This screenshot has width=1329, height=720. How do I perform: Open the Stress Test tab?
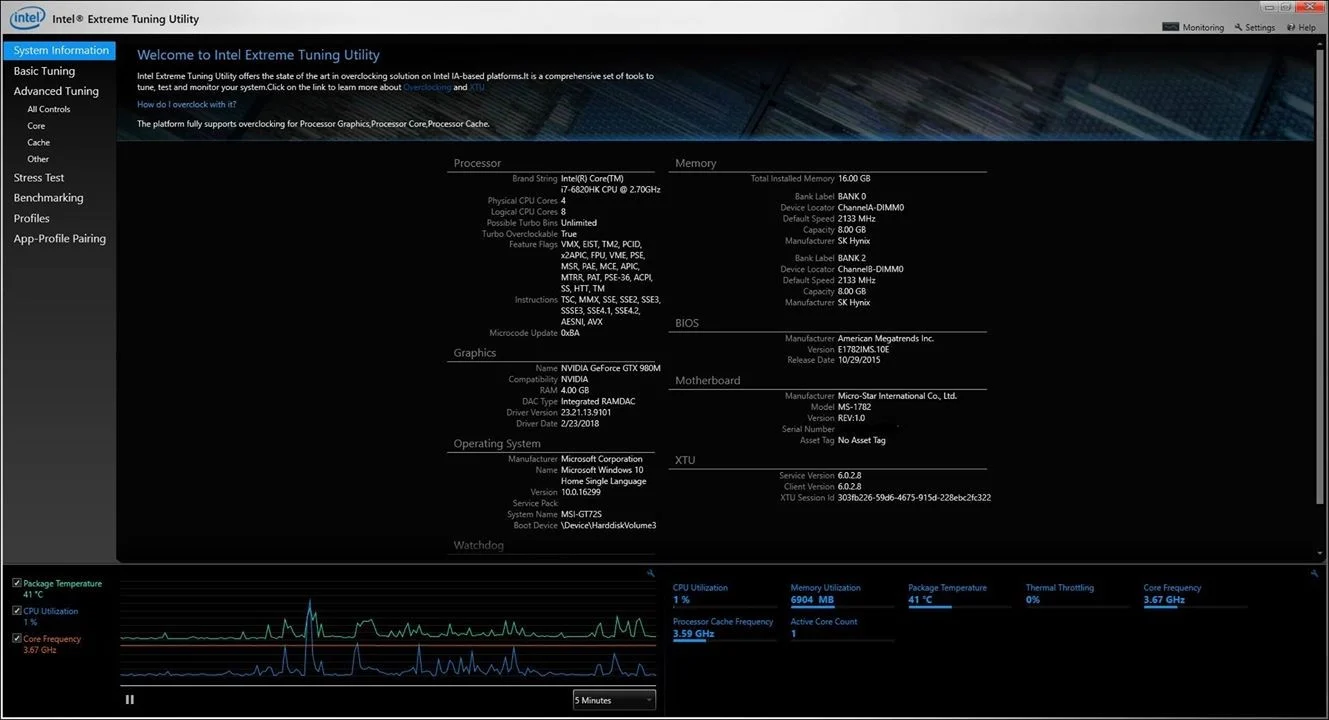point(39,178)
